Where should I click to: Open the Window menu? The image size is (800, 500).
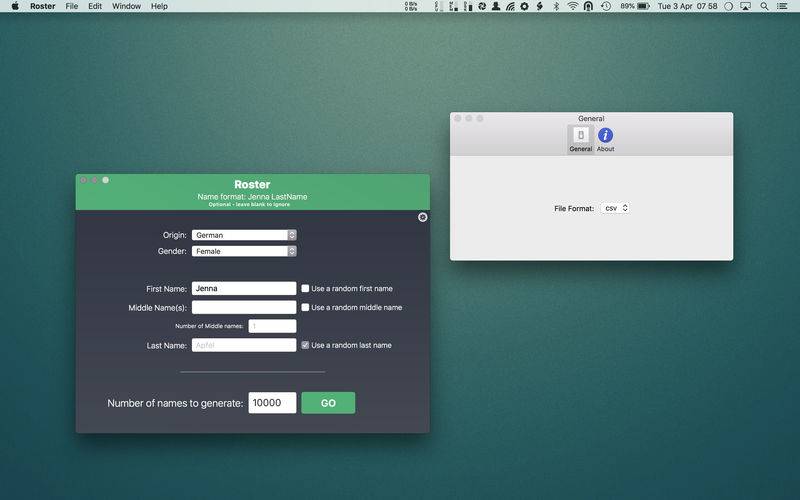tap(127, 6)
